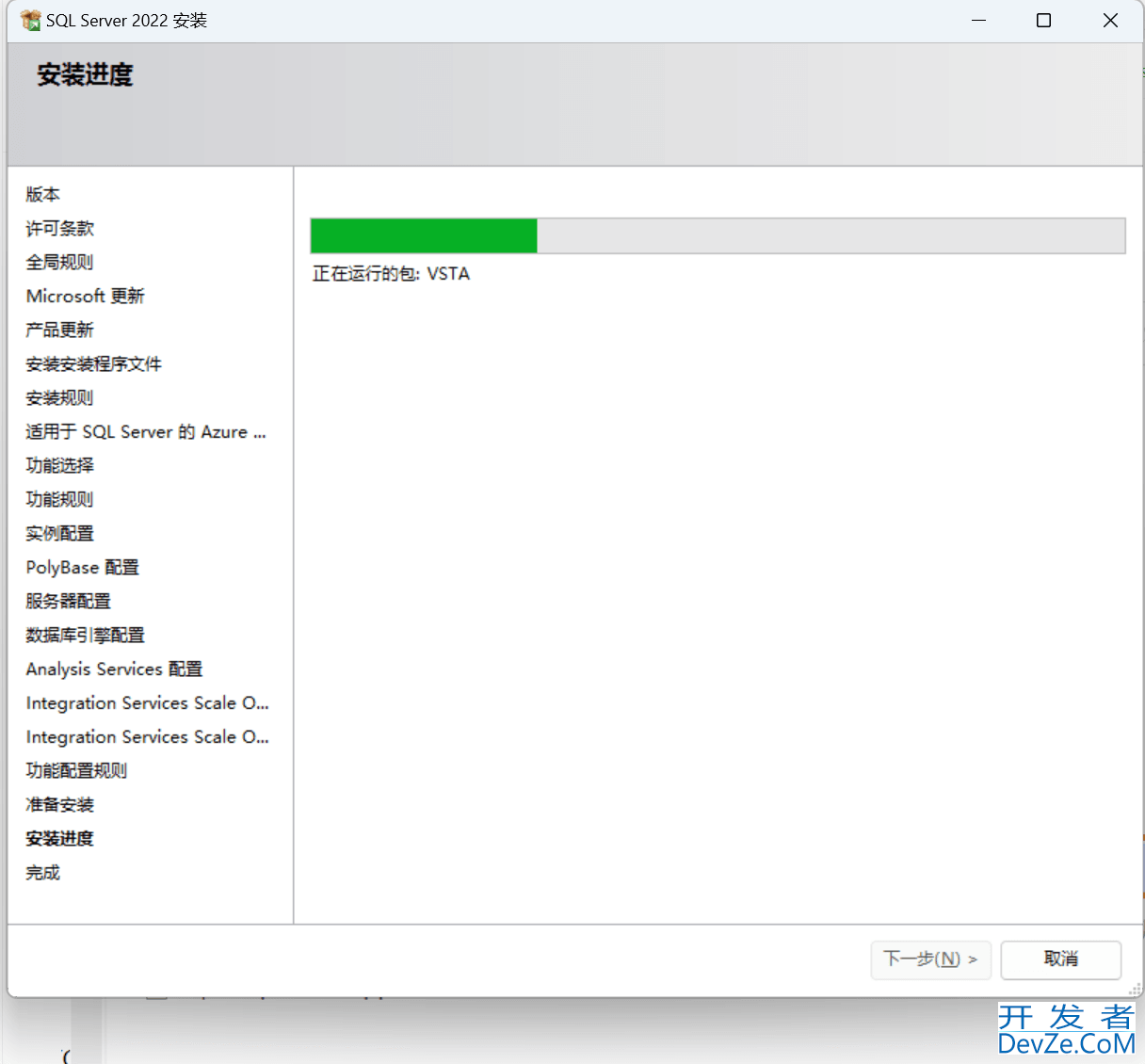Select the 安装安装程序文件 step

tap(94, 363)
